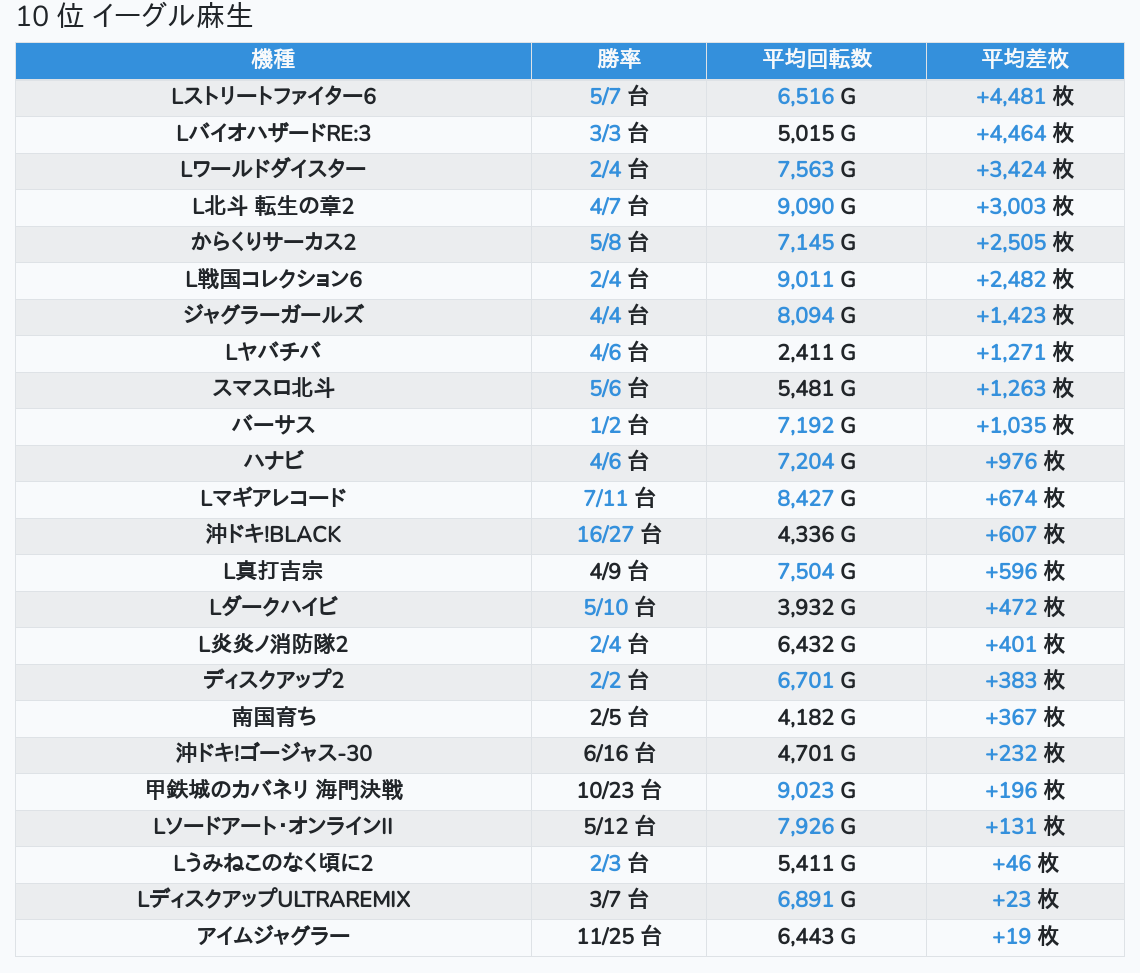Click the ディスクアップ2 cell
Image resolution: width=1140 pixels, height=973 pixels.
pos(273,680)
